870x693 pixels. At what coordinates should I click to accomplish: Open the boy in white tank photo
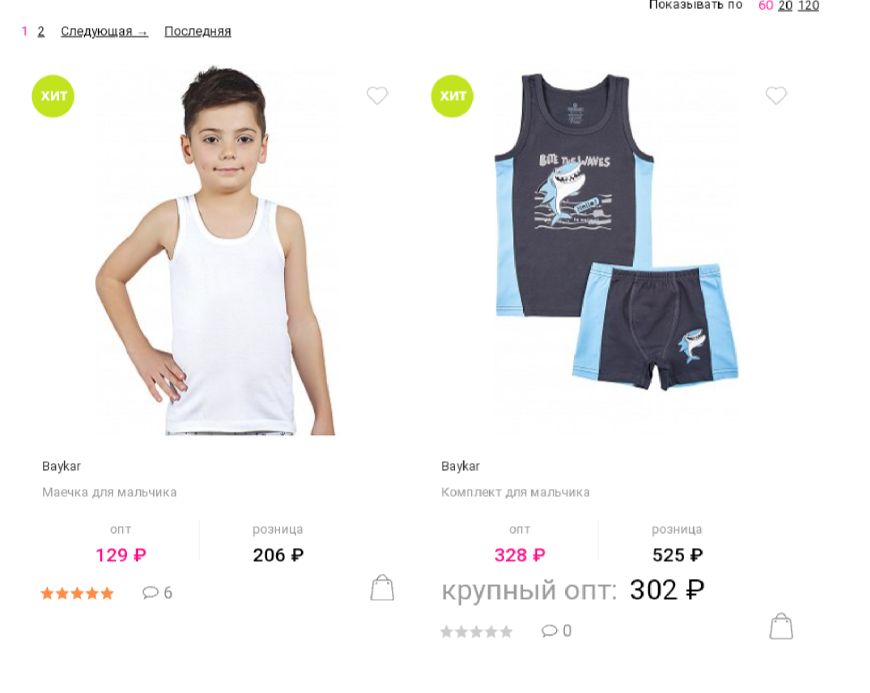[x=216, y=251]
